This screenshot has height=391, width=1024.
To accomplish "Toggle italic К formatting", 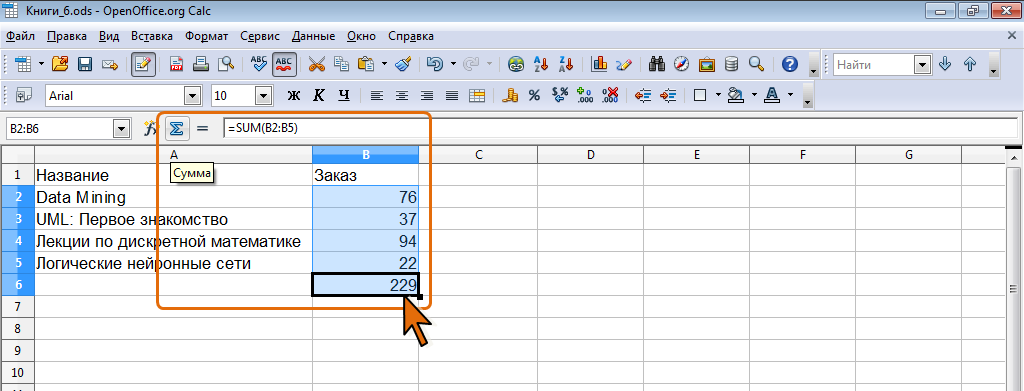I will click(319, 95).
